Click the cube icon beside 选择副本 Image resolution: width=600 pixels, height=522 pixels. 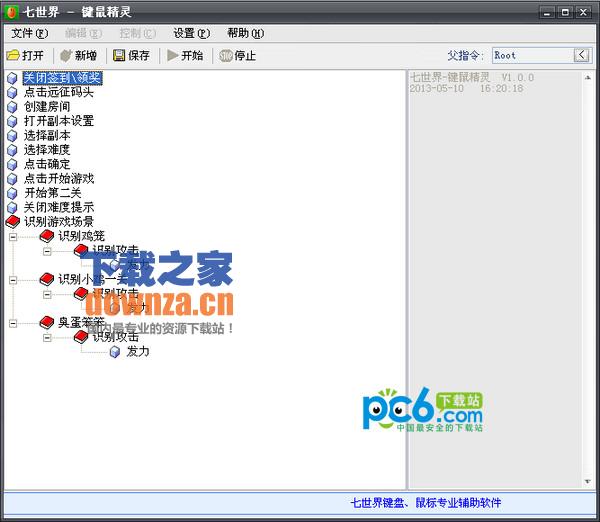12,136
